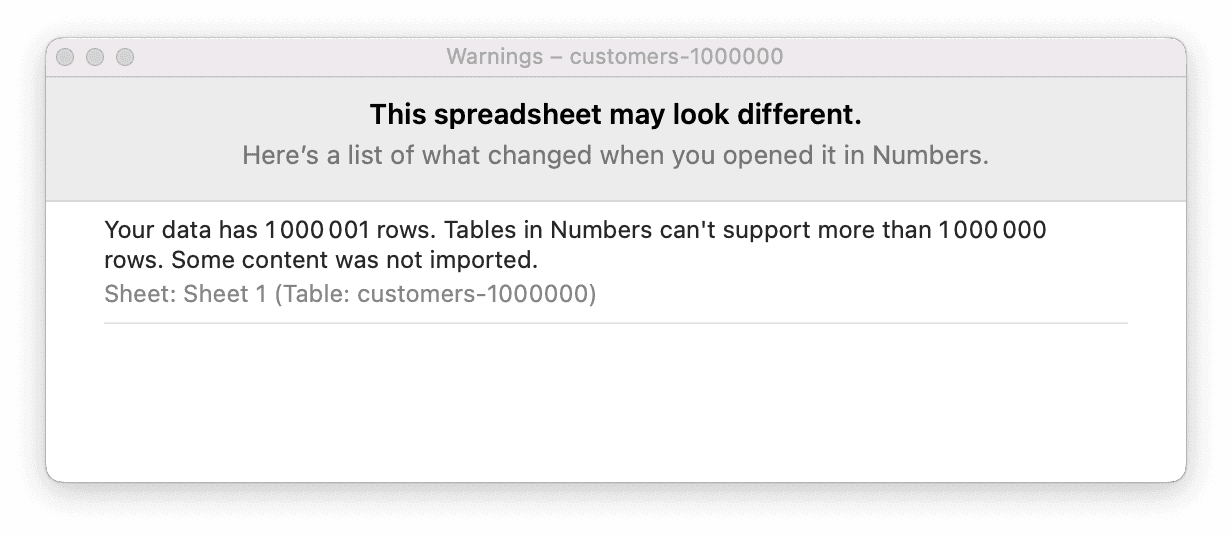Click the heading This spreadsheet may look different

coord(615,116)
